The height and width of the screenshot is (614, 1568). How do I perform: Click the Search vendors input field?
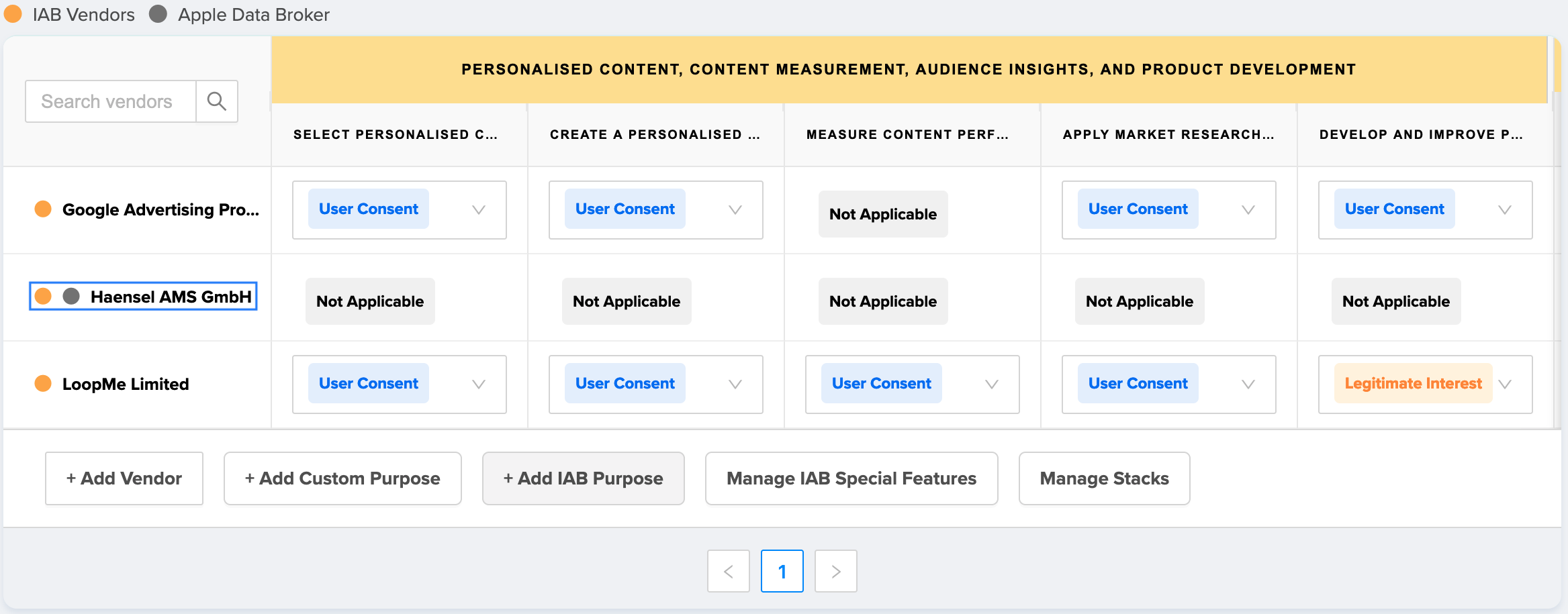pyautogui.click(x=111, y=101)
